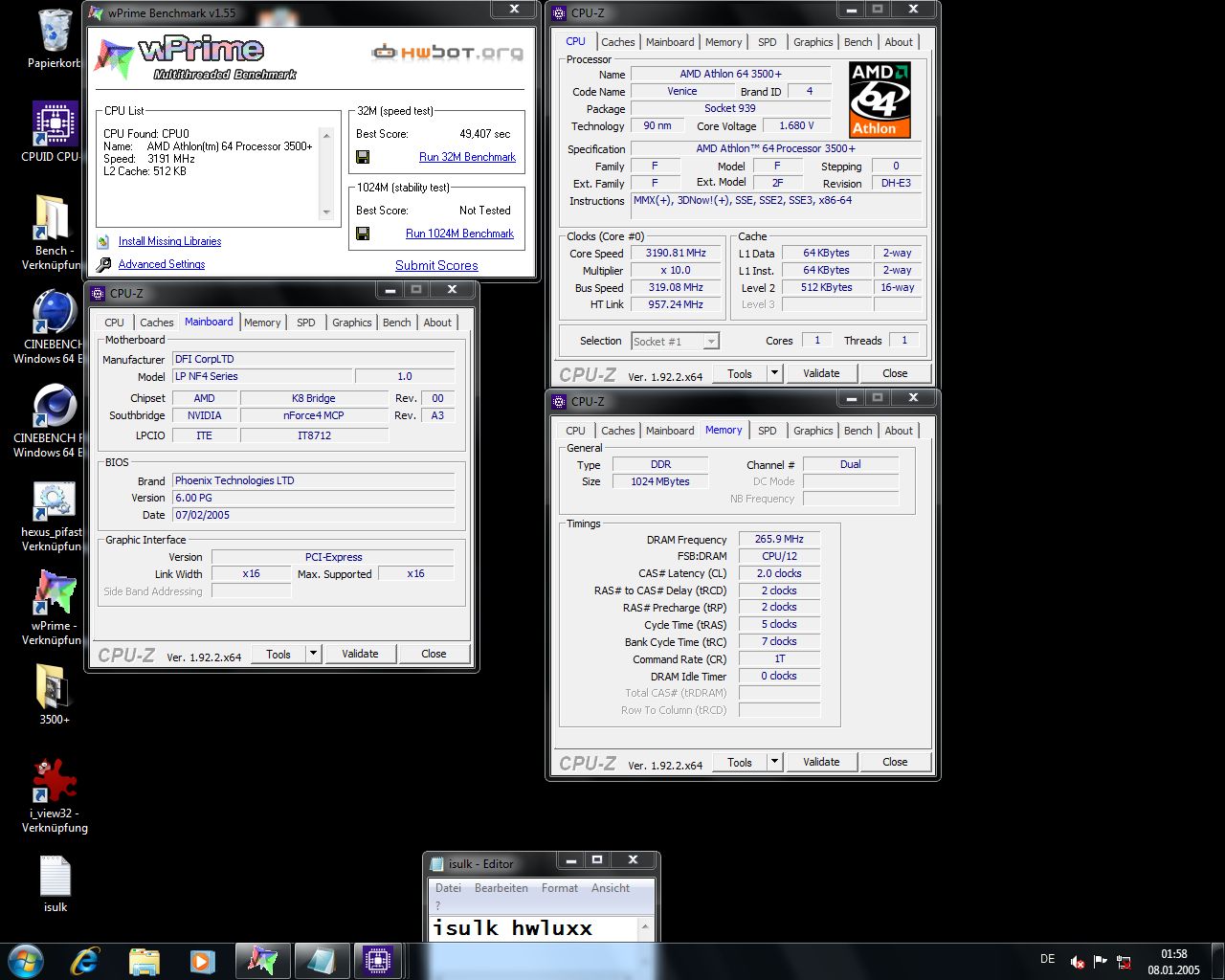1225x980 pixels.
Task: Click the Close button in the Memory window
Action: click(895, 762)
